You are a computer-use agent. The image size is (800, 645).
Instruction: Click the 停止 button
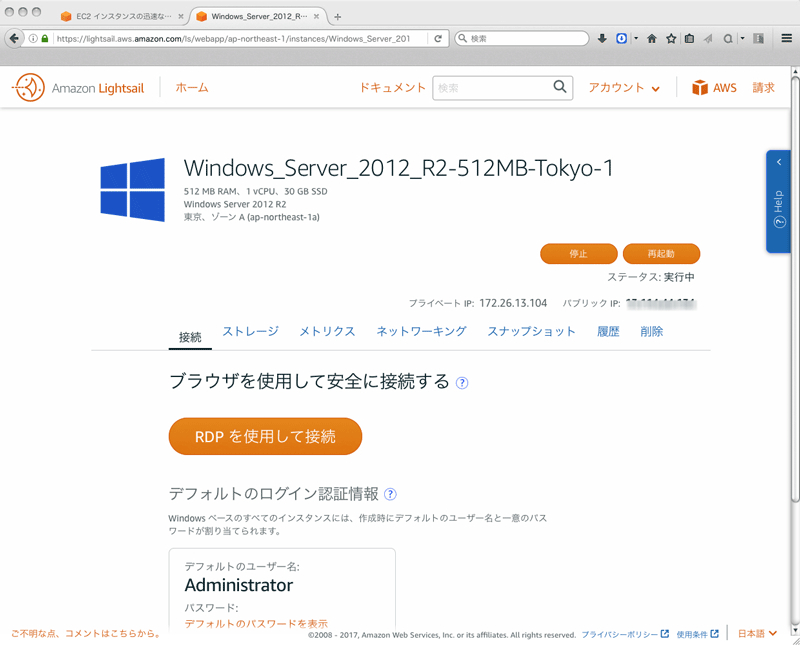579,254
